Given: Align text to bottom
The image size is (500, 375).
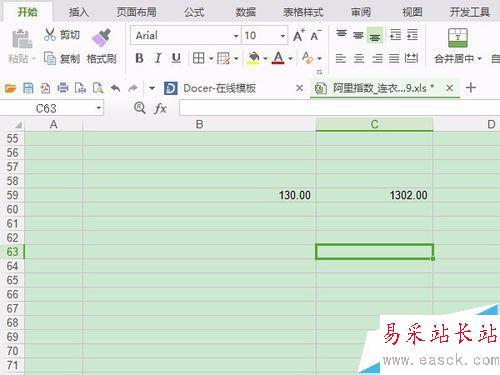Looking at the screenshot, I should (x=375, y=36).
